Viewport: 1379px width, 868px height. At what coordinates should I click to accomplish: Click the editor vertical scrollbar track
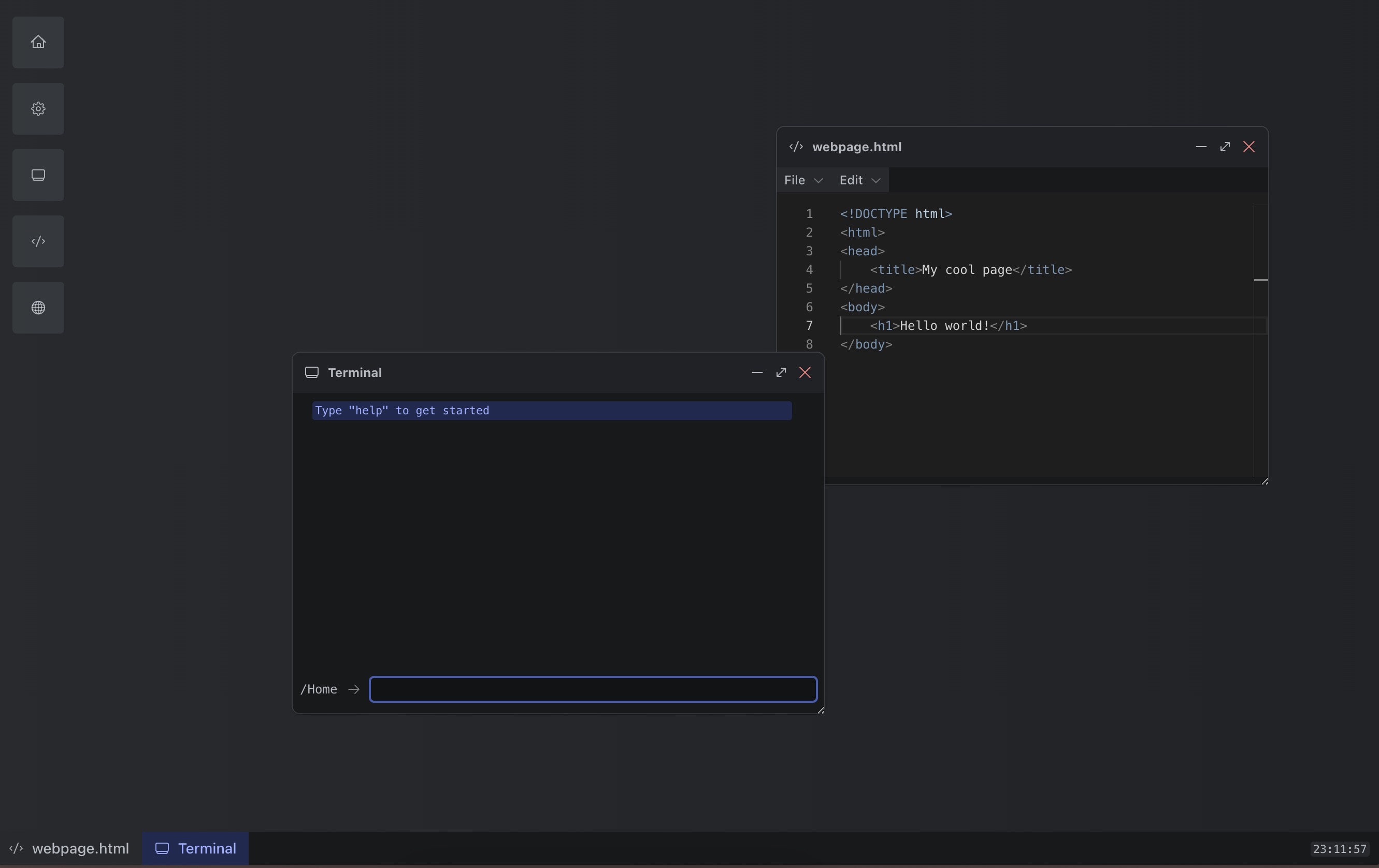(1260, 341)
